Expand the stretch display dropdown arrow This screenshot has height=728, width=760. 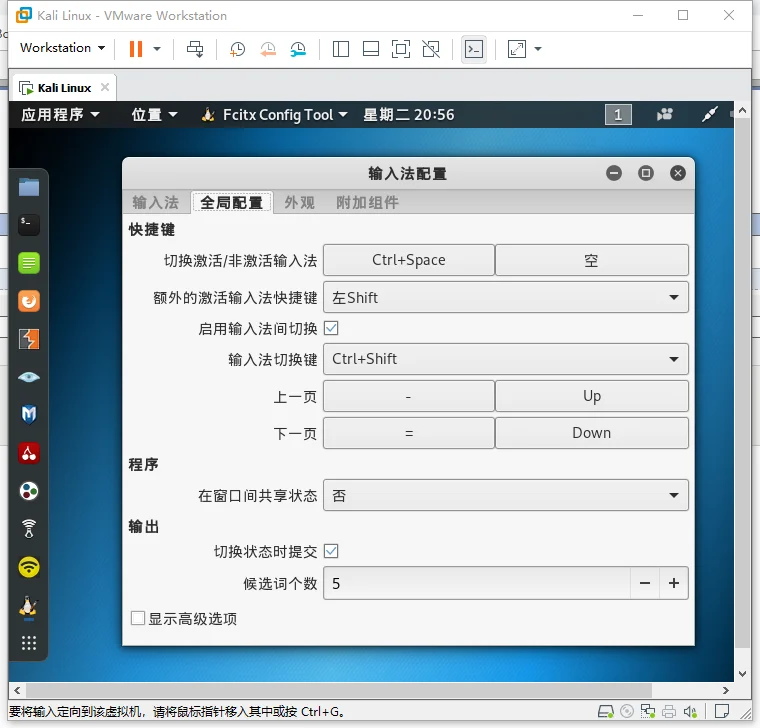[538, 48]
